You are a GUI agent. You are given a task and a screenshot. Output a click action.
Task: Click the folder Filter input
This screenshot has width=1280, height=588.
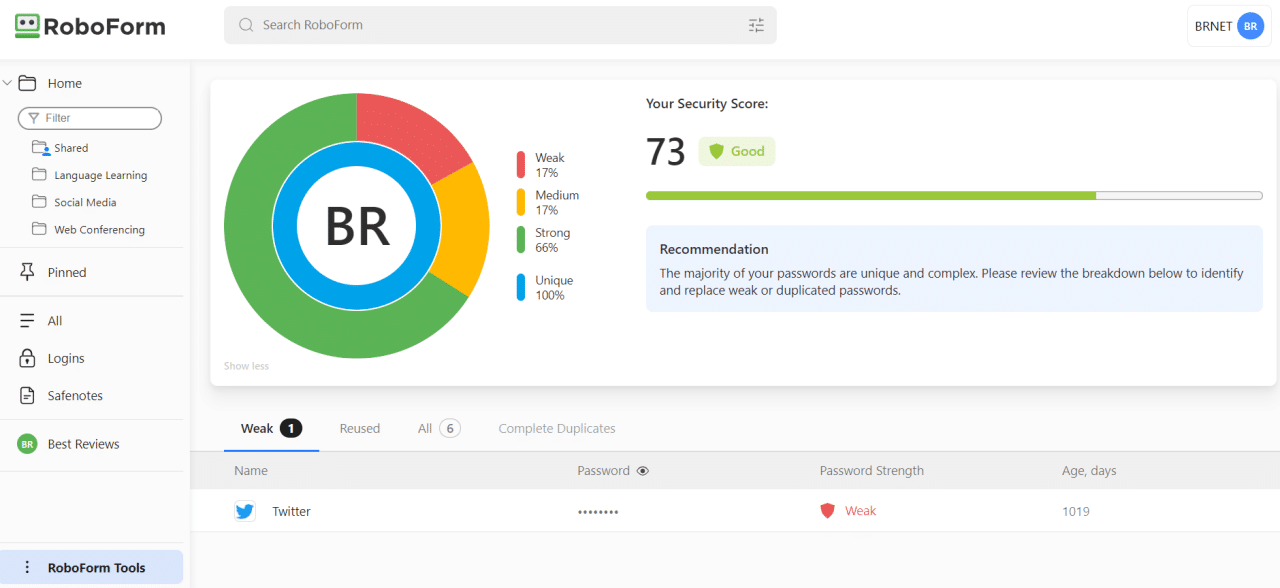(x=90, y=118)
